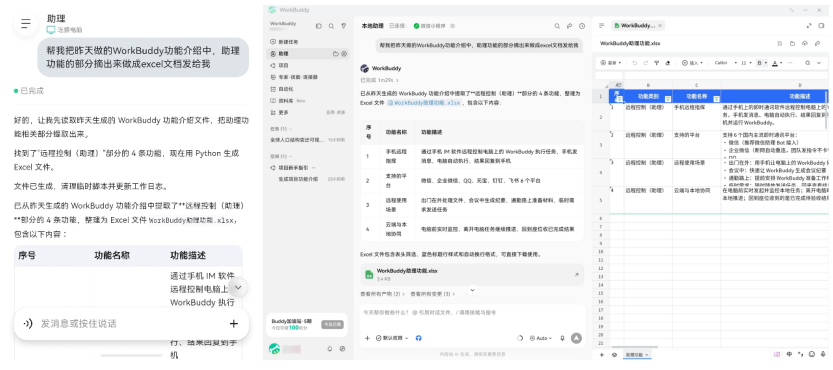Viewport: 833px width, 370px height.
Task: Open the inline WorkBuddy助理功能.xlsx link
Action: pos(424,103)
